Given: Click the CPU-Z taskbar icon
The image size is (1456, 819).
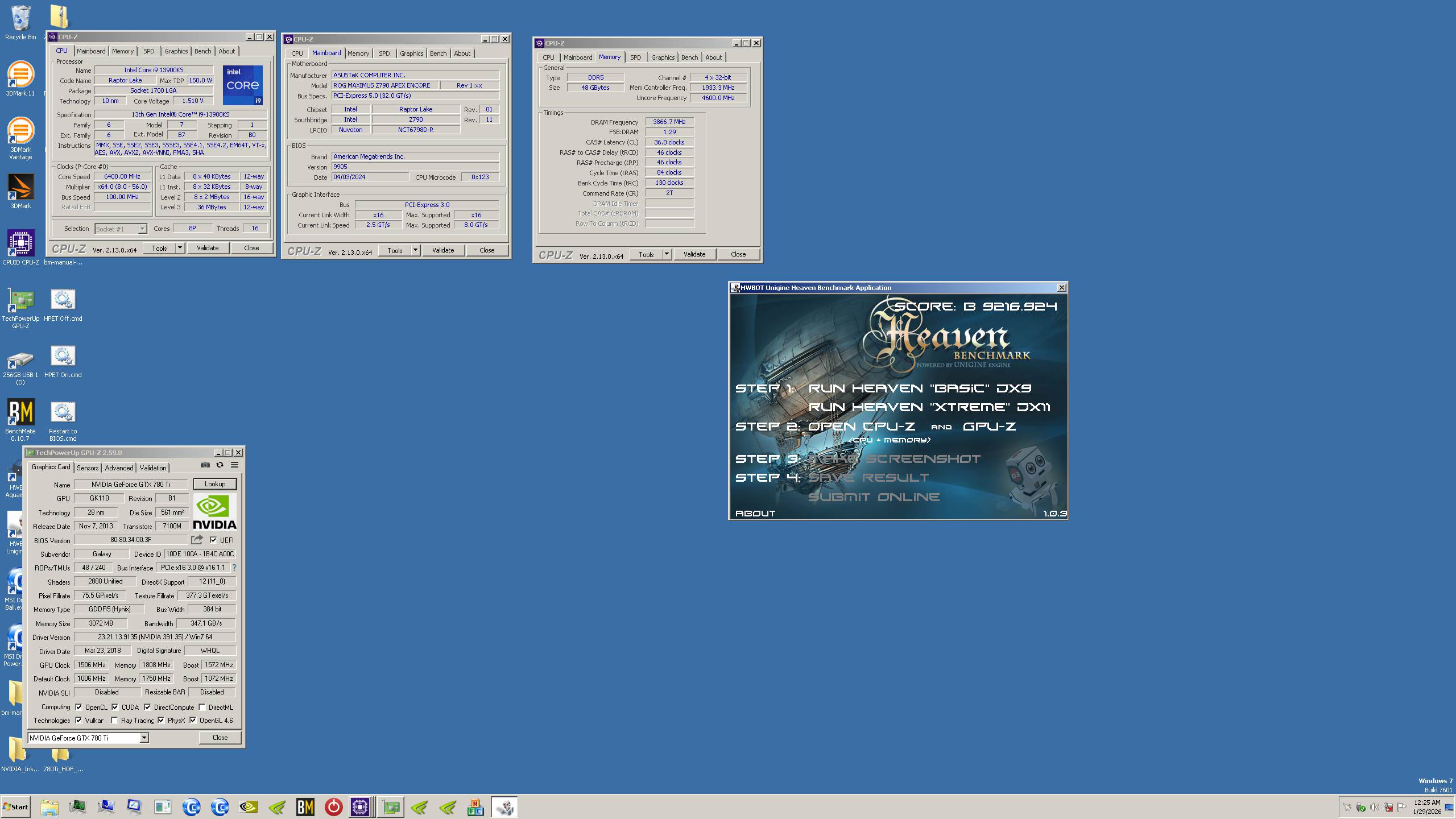Looking at the screenshot, I should [360, 807].
